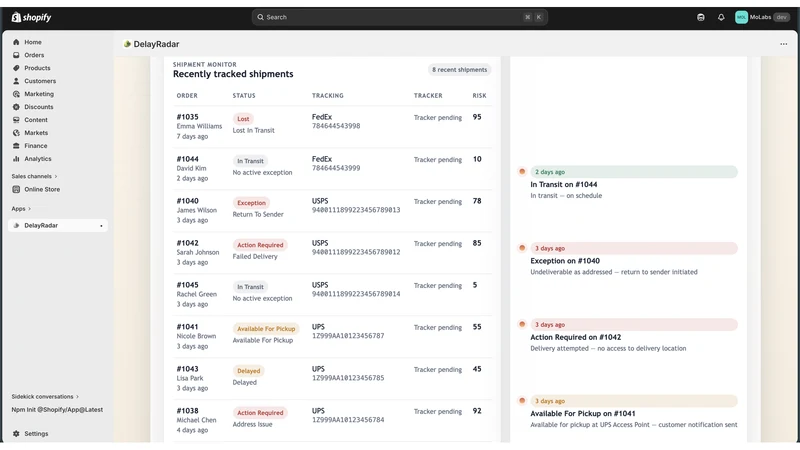Click the DelayRadar app icon in page header

pyautogui.click(x=127, y=44)
